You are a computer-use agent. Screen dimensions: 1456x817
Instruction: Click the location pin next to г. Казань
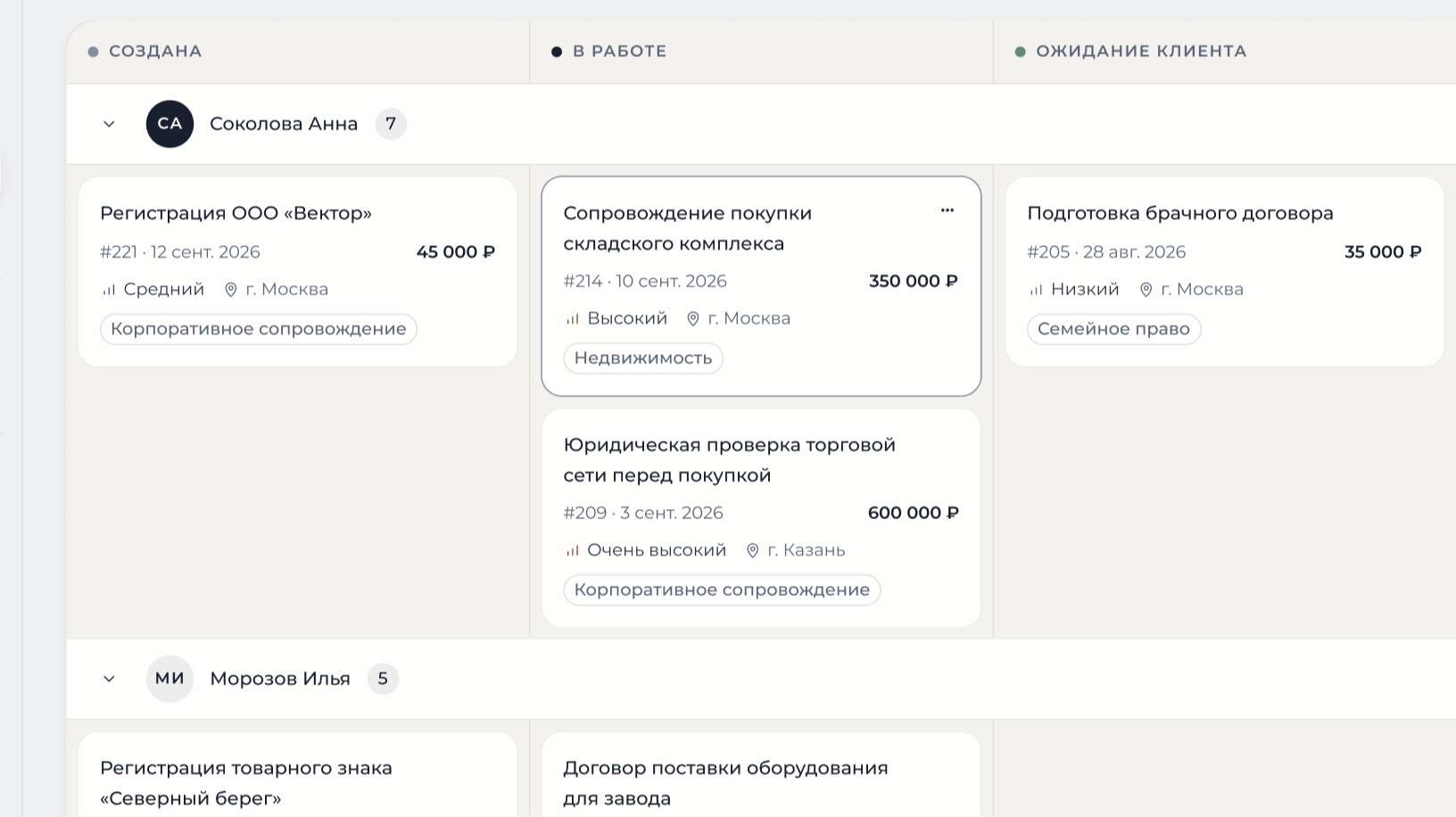pyautogui.click(x=753, y=551)
